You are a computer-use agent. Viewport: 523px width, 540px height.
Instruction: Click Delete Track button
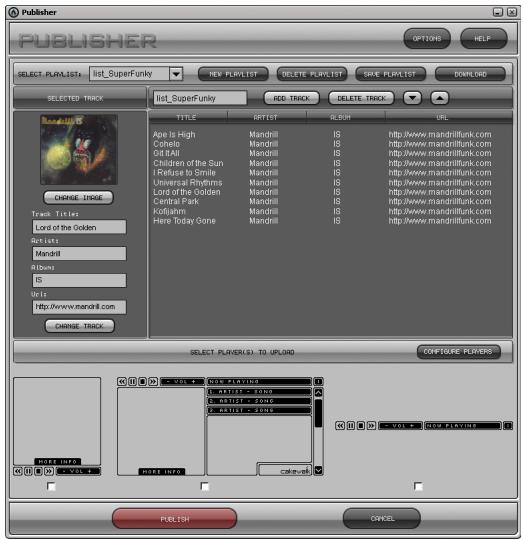pyautogui.click(x=361, y=98)
